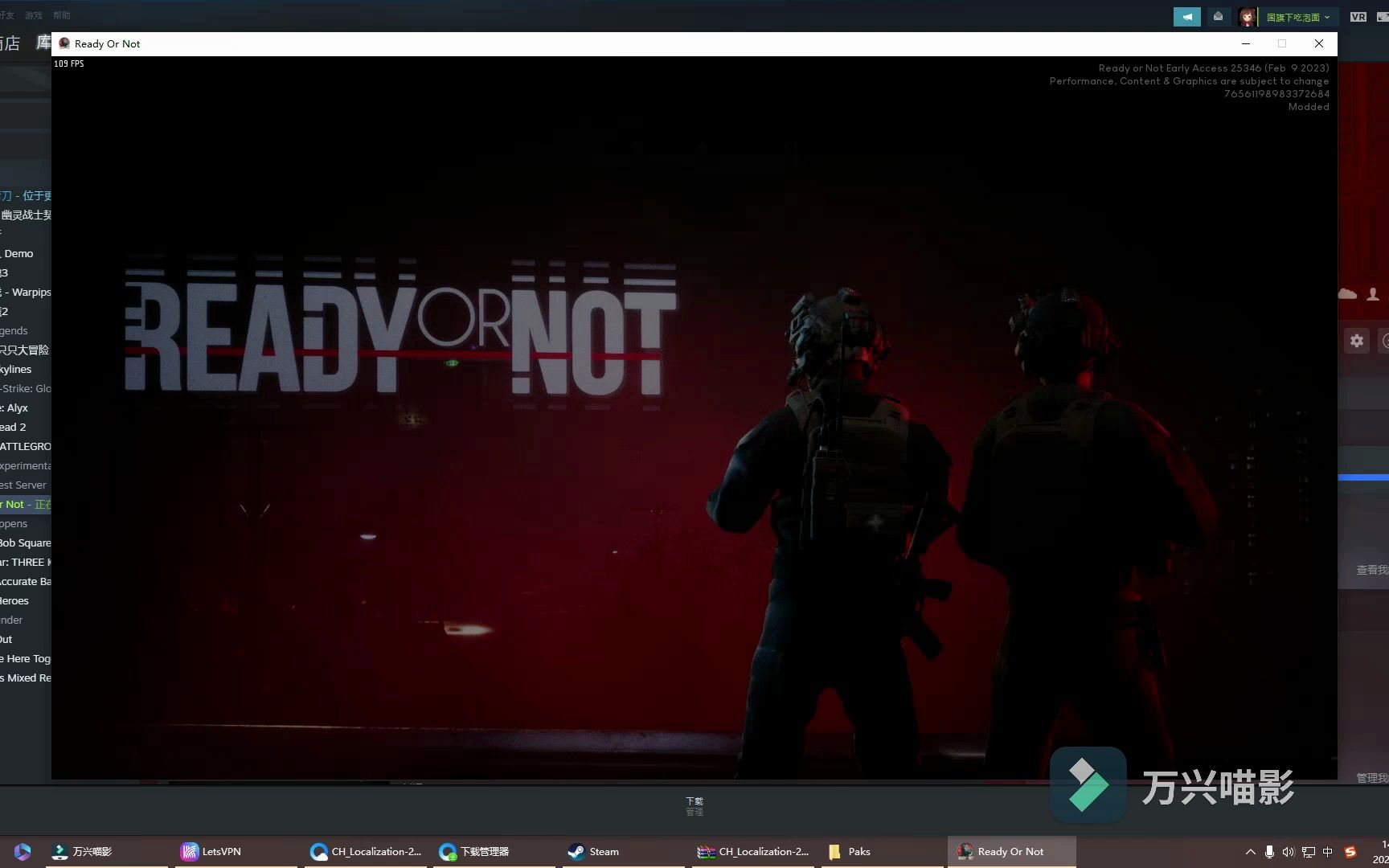Select the ead 2 library entry

(x=26, y=428)
